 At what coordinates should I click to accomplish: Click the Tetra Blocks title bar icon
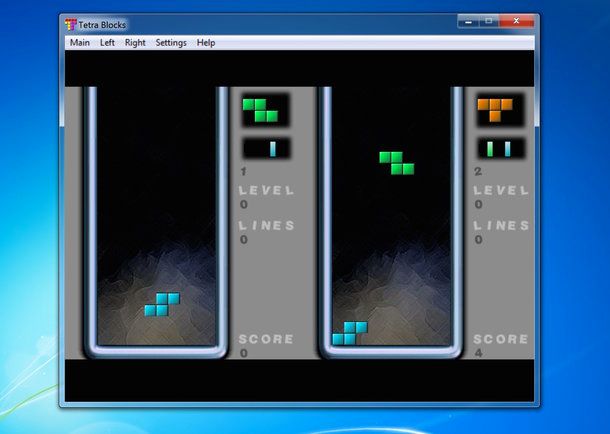[x=70, y=24]
